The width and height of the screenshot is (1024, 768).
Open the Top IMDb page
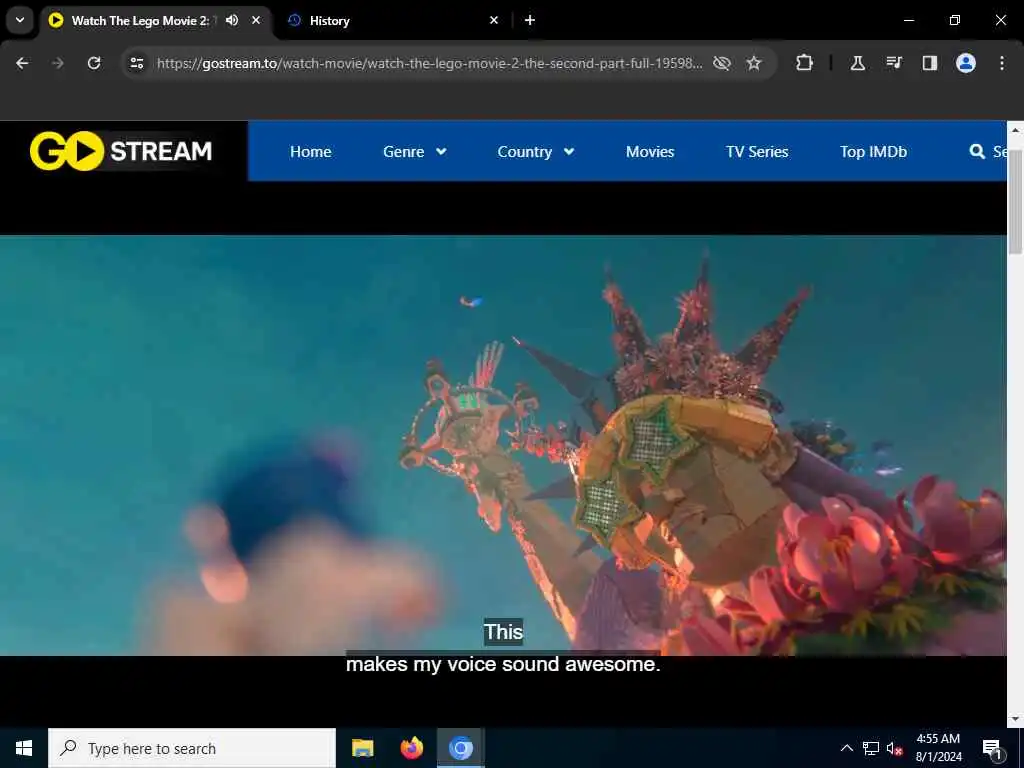873,152
